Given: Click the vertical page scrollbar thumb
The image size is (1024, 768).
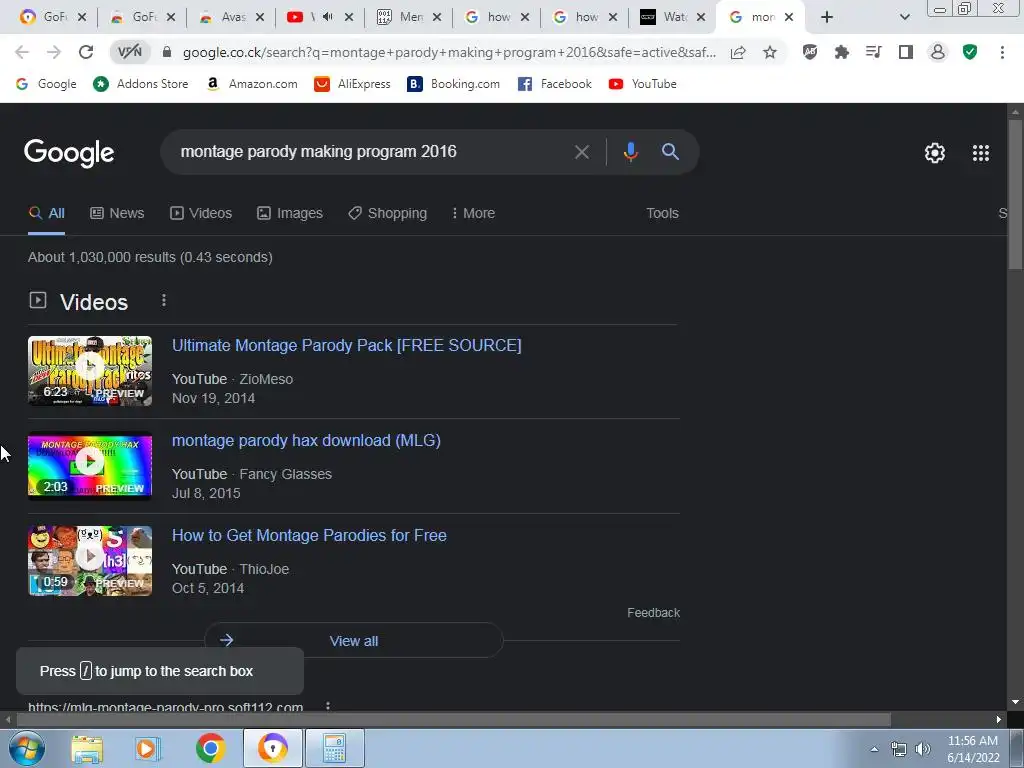Looking at the screenshot, I should (1015, 193).
